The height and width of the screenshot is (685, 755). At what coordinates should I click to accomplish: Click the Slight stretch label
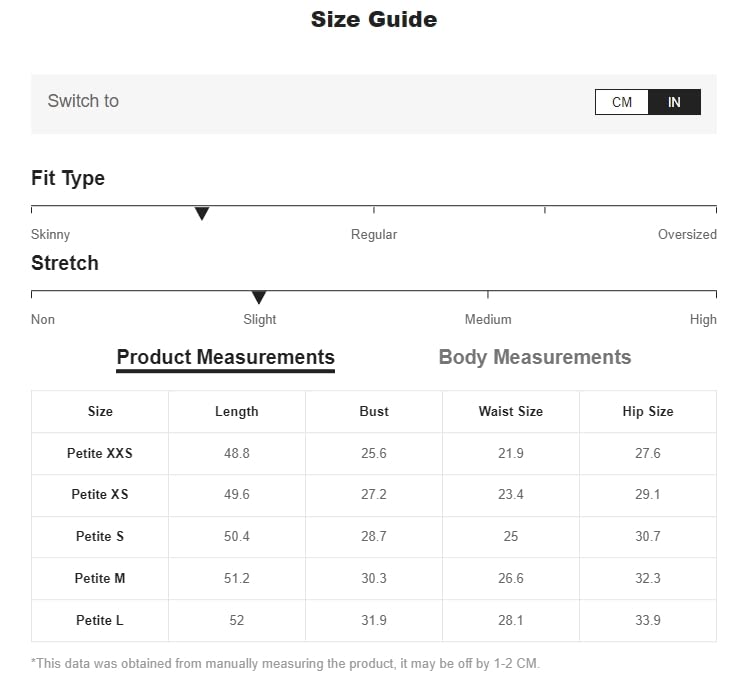tap(260, 319)
